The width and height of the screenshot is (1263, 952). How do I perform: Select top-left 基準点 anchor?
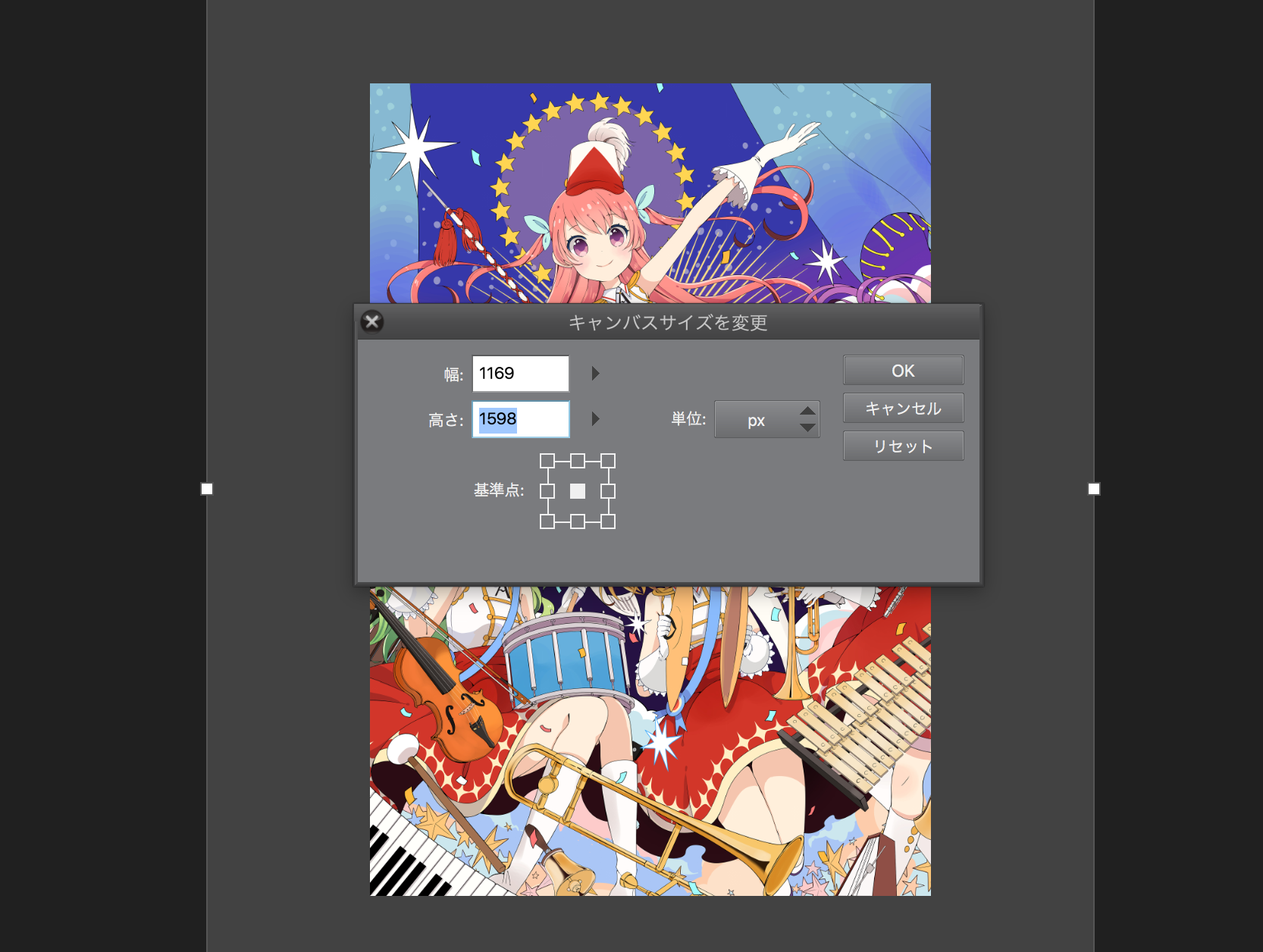pos(547,461)
